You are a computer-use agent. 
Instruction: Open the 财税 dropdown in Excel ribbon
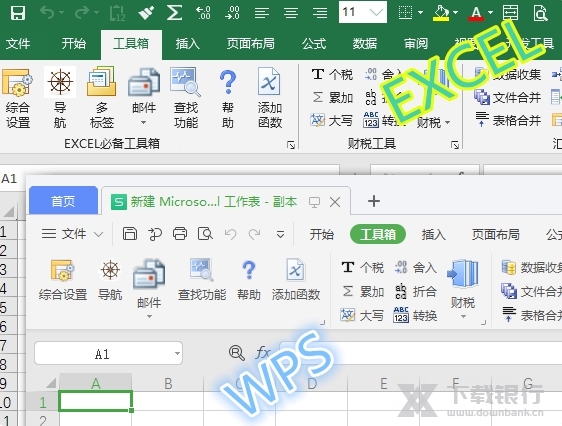click(x=433, y=123)
